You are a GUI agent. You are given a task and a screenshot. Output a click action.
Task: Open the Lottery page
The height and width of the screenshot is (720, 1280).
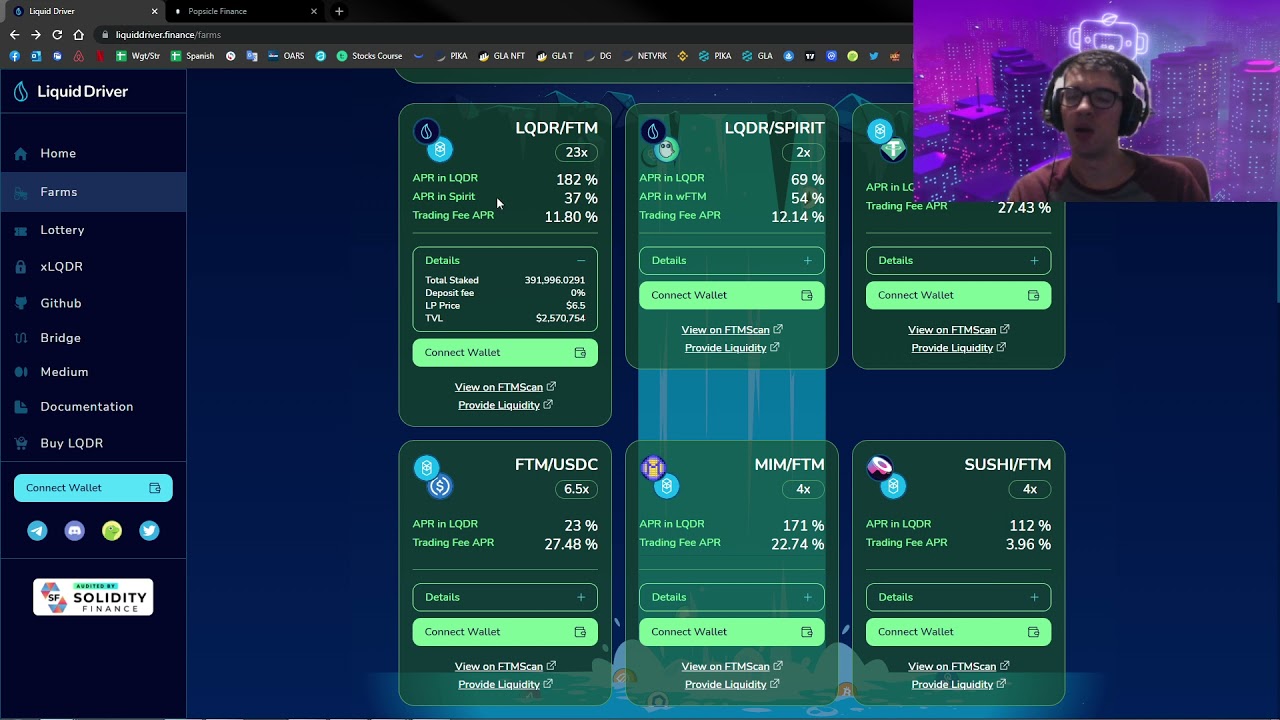(62, 230)
